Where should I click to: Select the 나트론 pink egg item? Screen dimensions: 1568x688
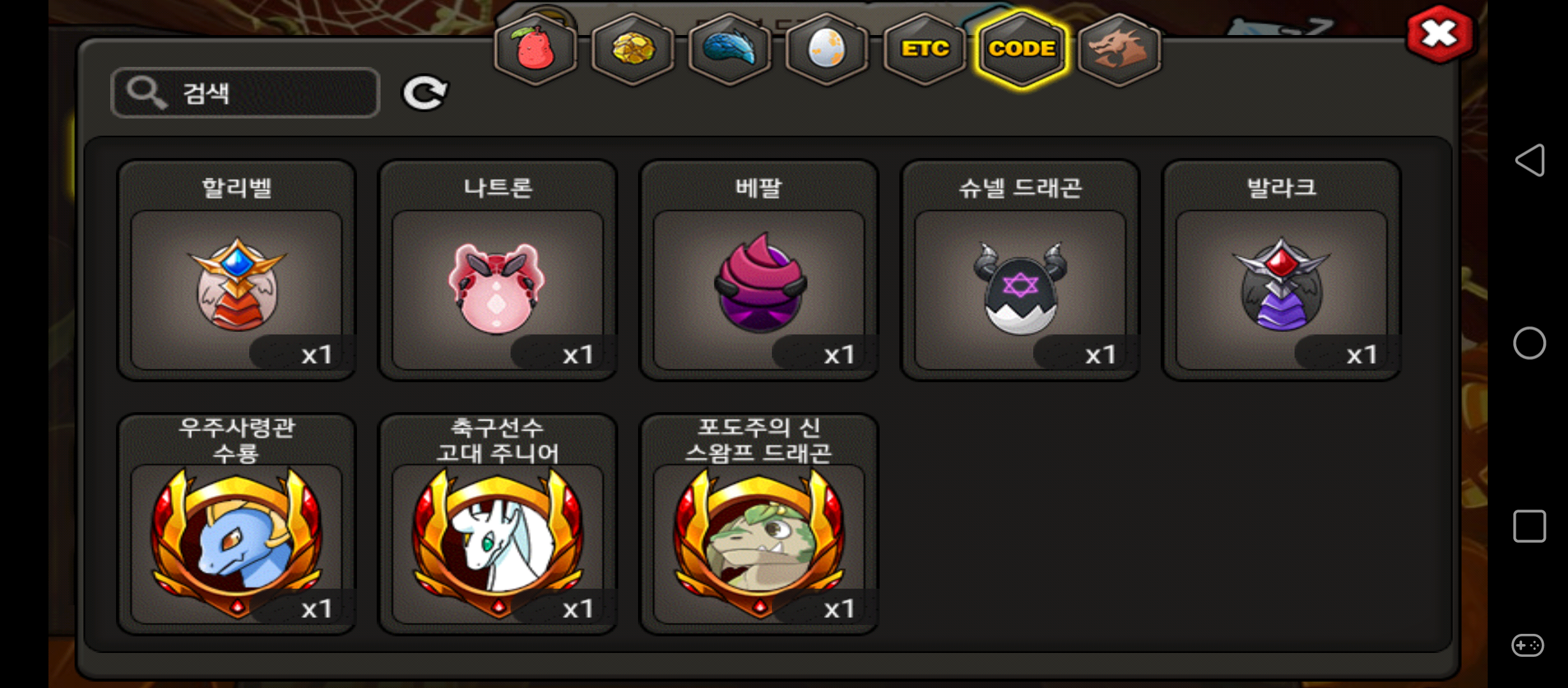coord(498,270)
